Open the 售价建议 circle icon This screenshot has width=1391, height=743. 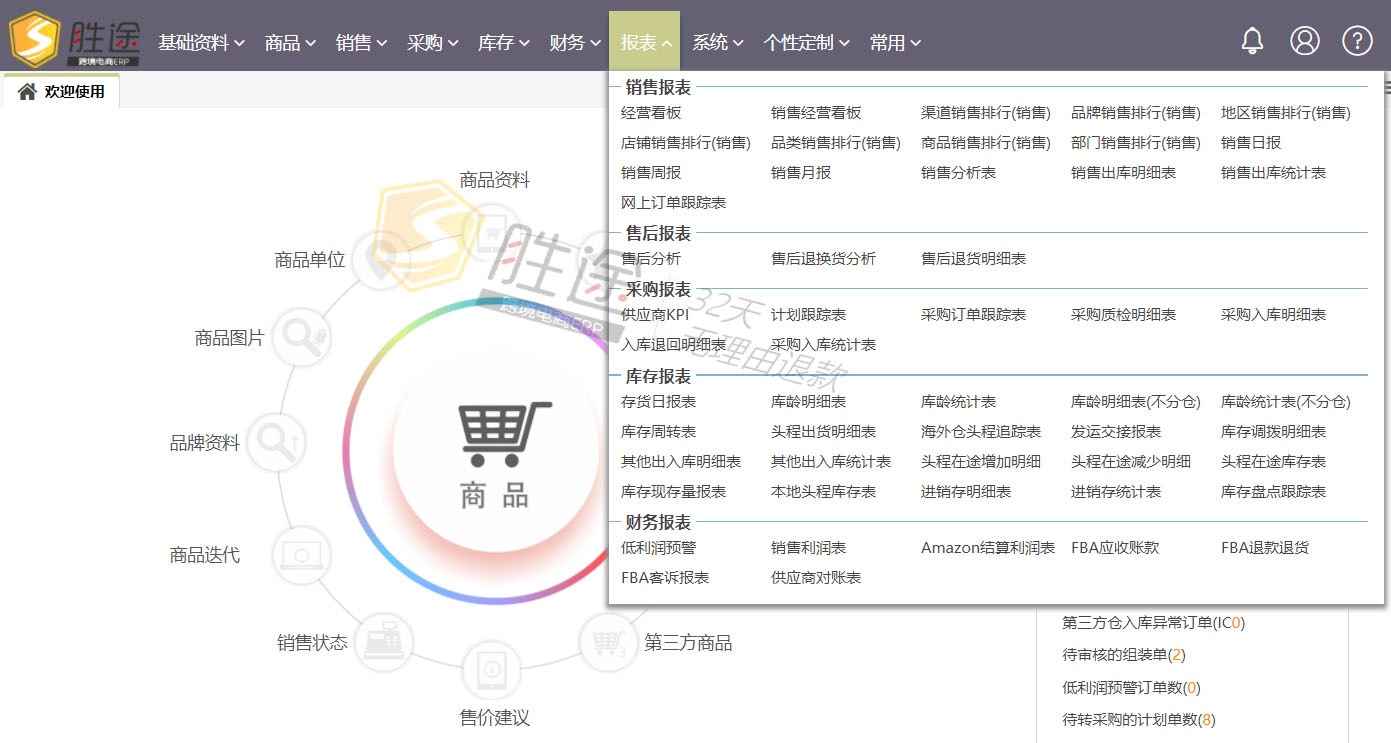coord(491,669)
